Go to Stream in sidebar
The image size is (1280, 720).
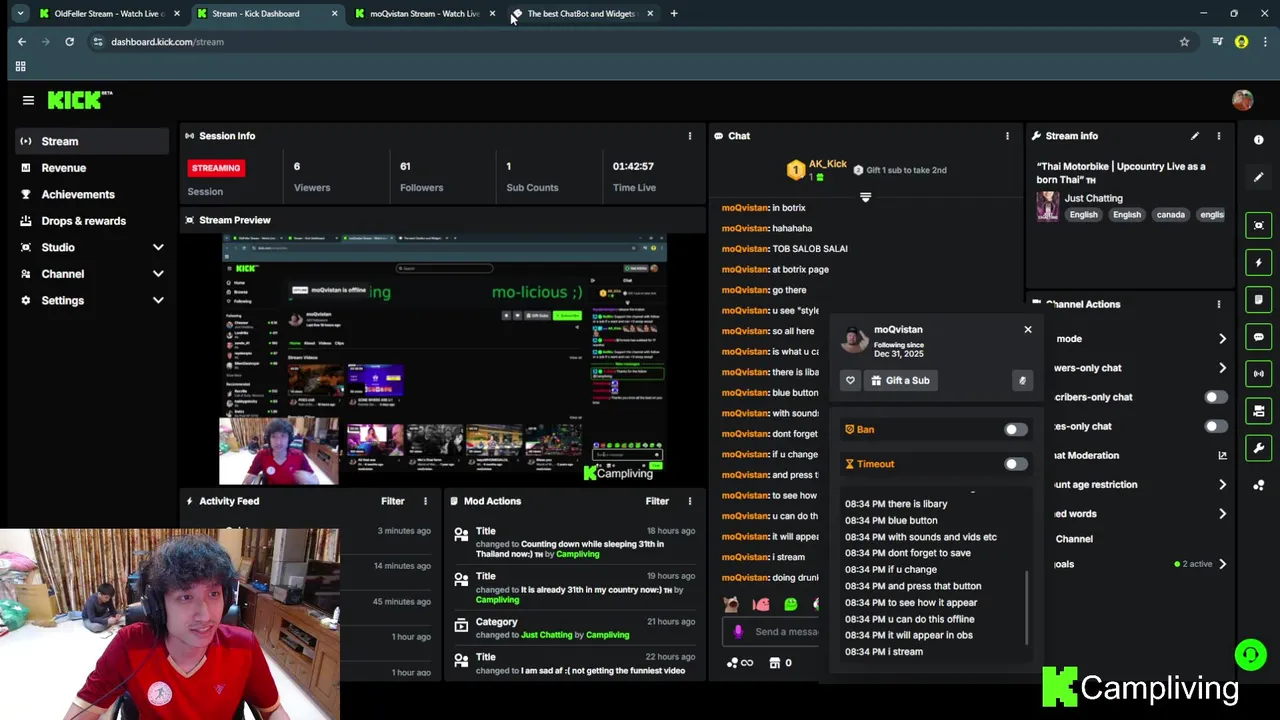(92, 141)
